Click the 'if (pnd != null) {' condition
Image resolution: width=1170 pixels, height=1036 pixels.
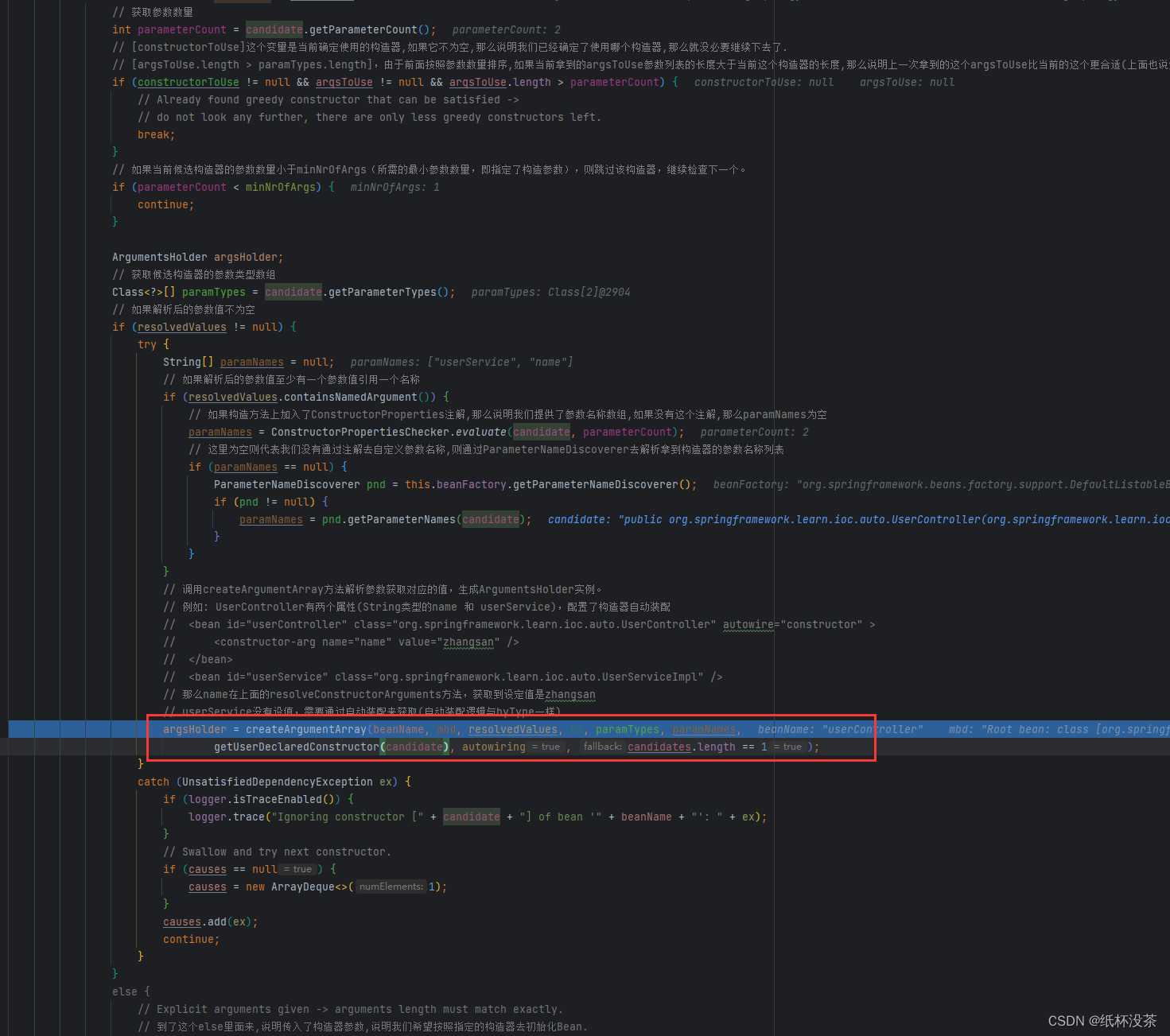(x=271, y=502)
